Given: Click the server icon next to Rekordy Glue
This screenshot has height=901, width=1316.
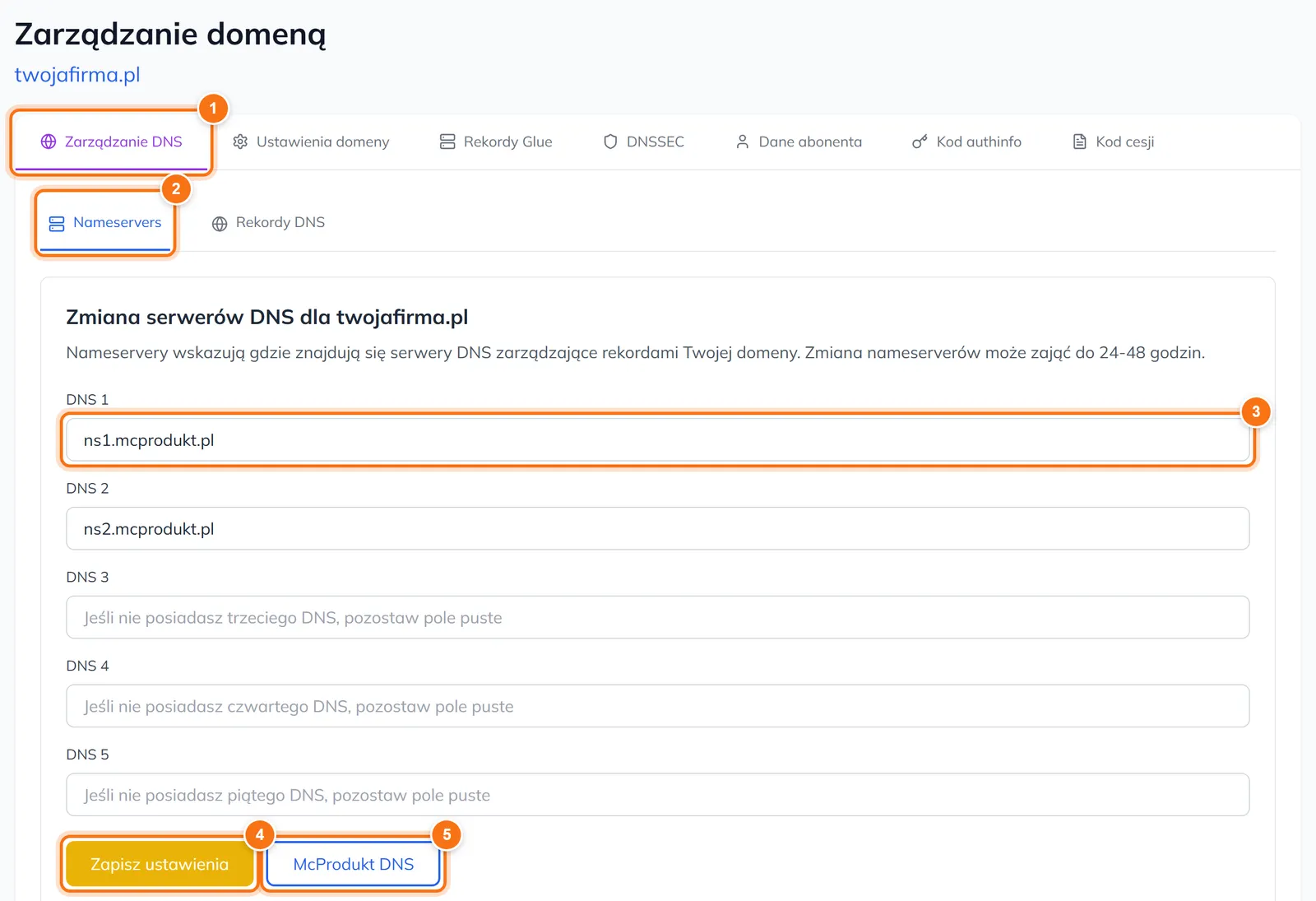Looking at the screenshot, I should click(447, 142).
